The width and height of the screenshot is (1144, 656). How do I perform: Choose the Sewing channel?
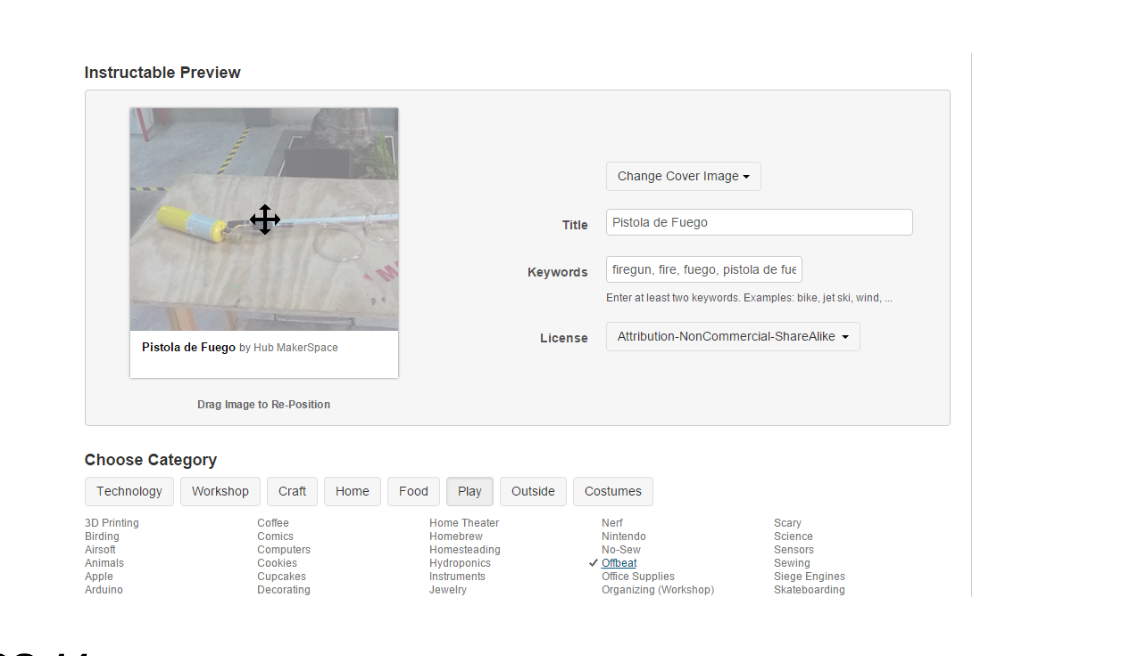(792, 563)
